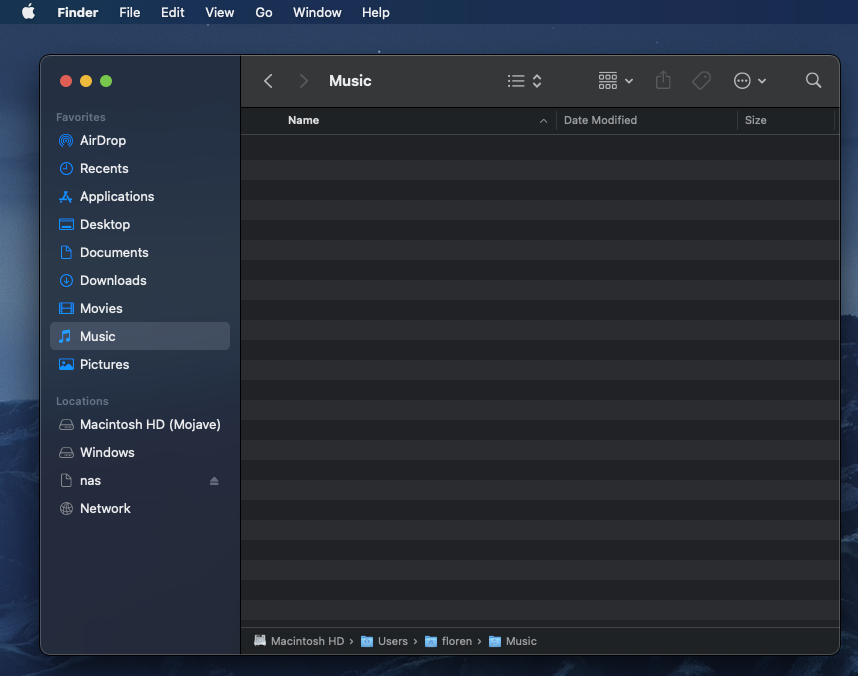This screenshot has width=858, height=676.
Task: Open the Window menu
Action: click(x=317, y=12)
